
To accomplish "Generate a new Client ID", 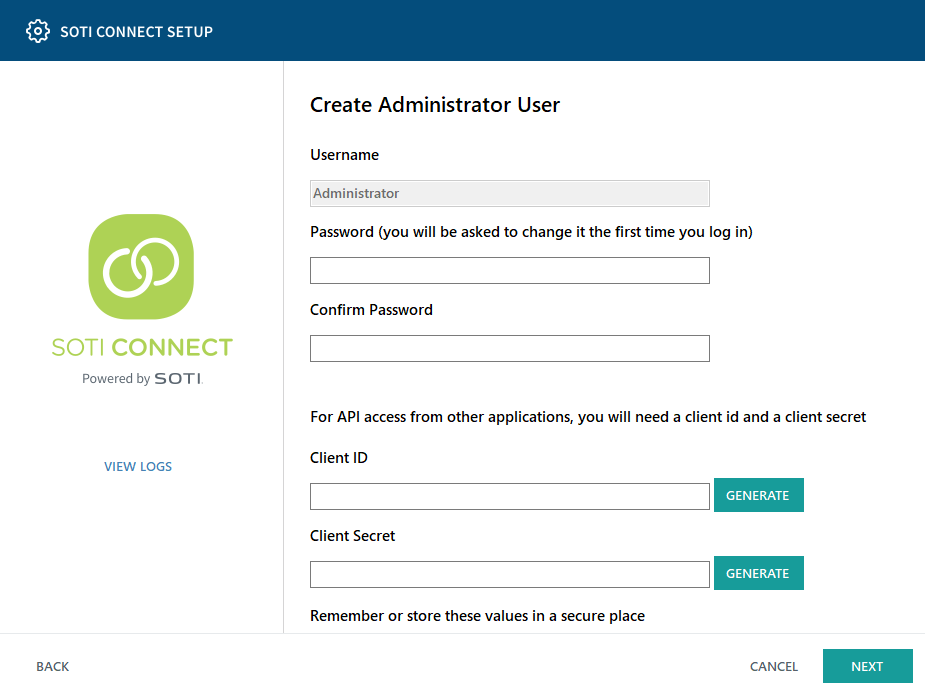I will tap(758, 496).
